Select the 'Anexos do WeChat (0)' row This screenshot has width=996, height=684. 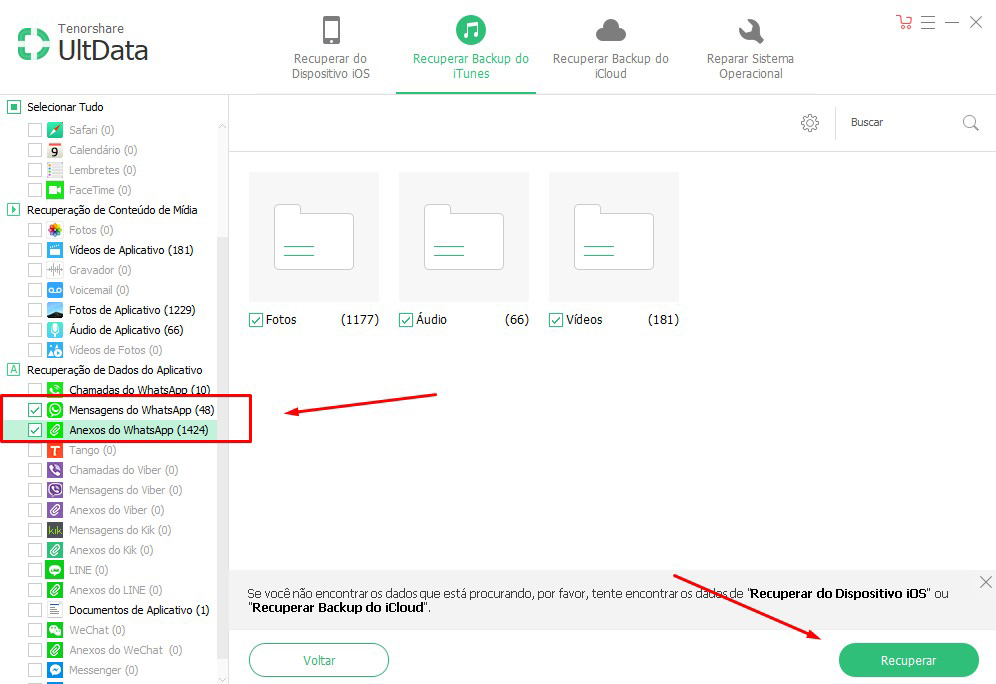(109, 650)
